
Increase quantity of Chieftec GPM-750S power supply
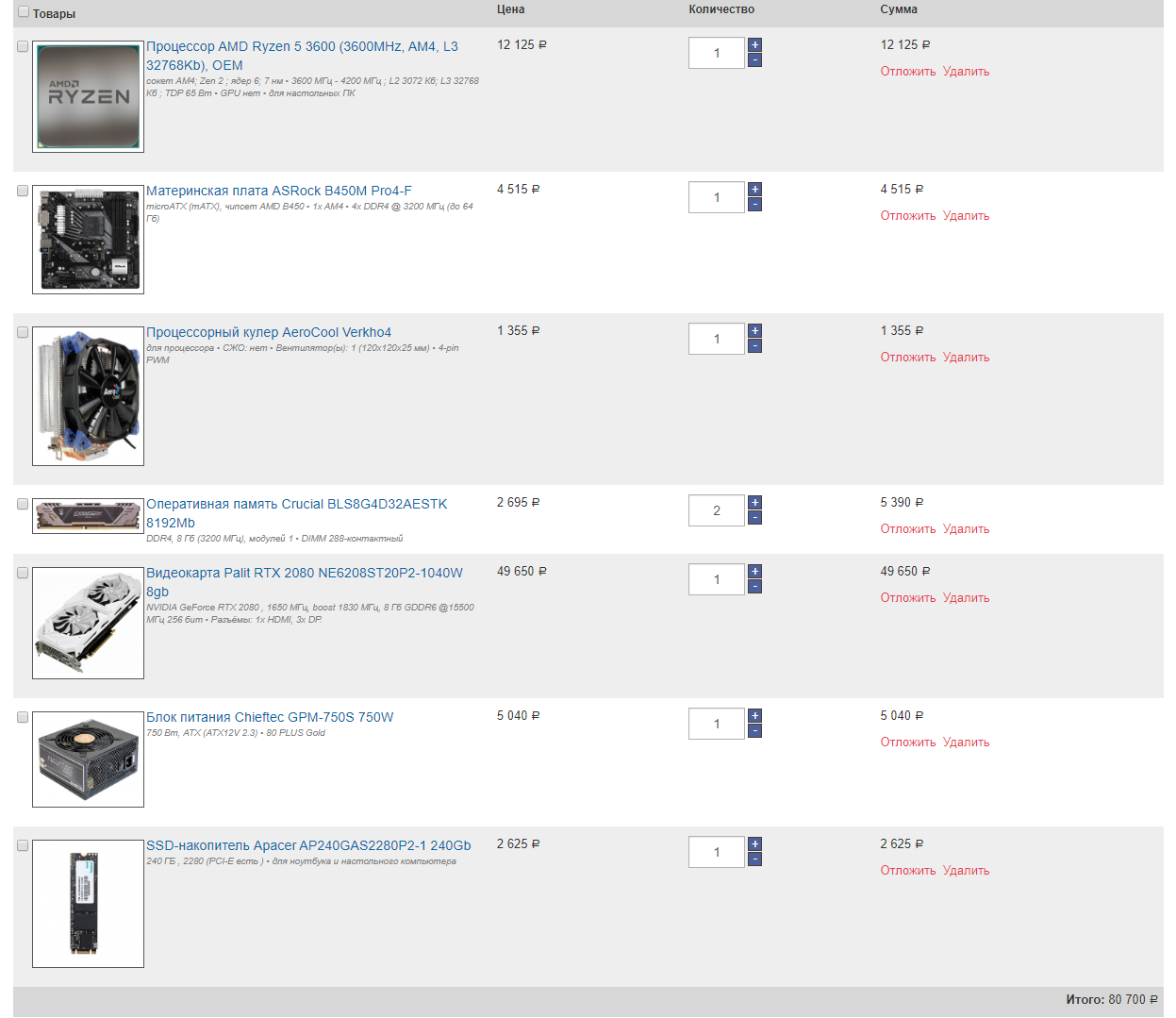[x=754, y=716]
